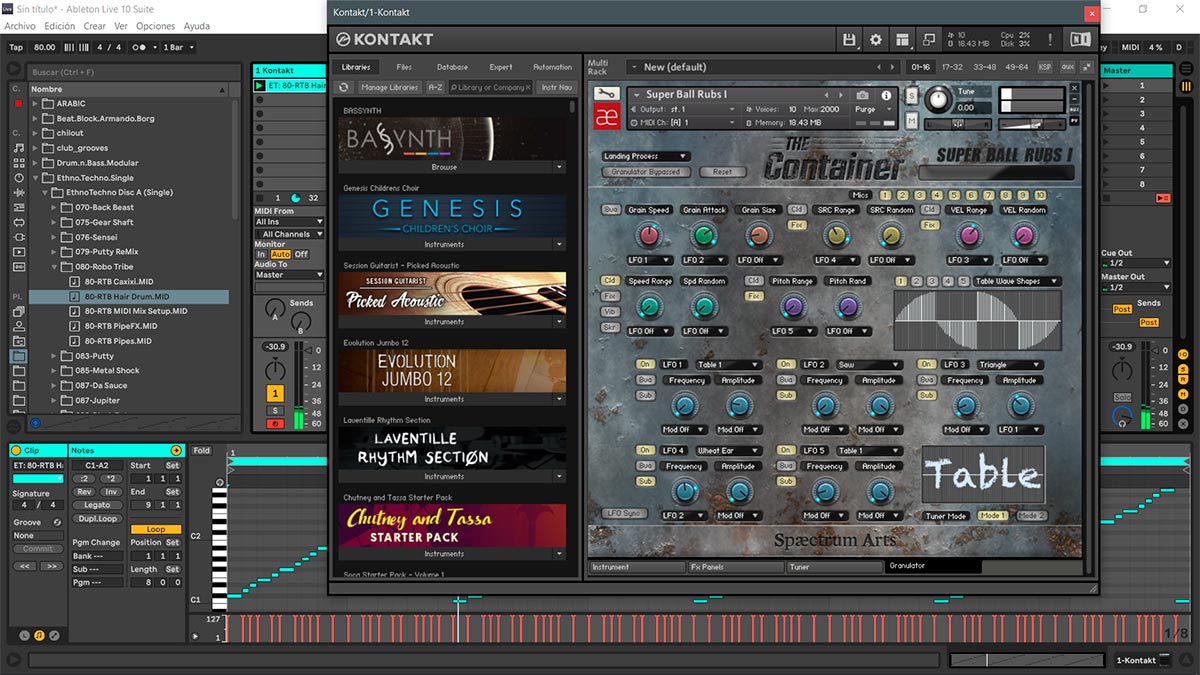Switch to Files tab in Kontakt browser
Viewport: 1200px width, 675px height.
pyautogui.click(x=404, y=67)
